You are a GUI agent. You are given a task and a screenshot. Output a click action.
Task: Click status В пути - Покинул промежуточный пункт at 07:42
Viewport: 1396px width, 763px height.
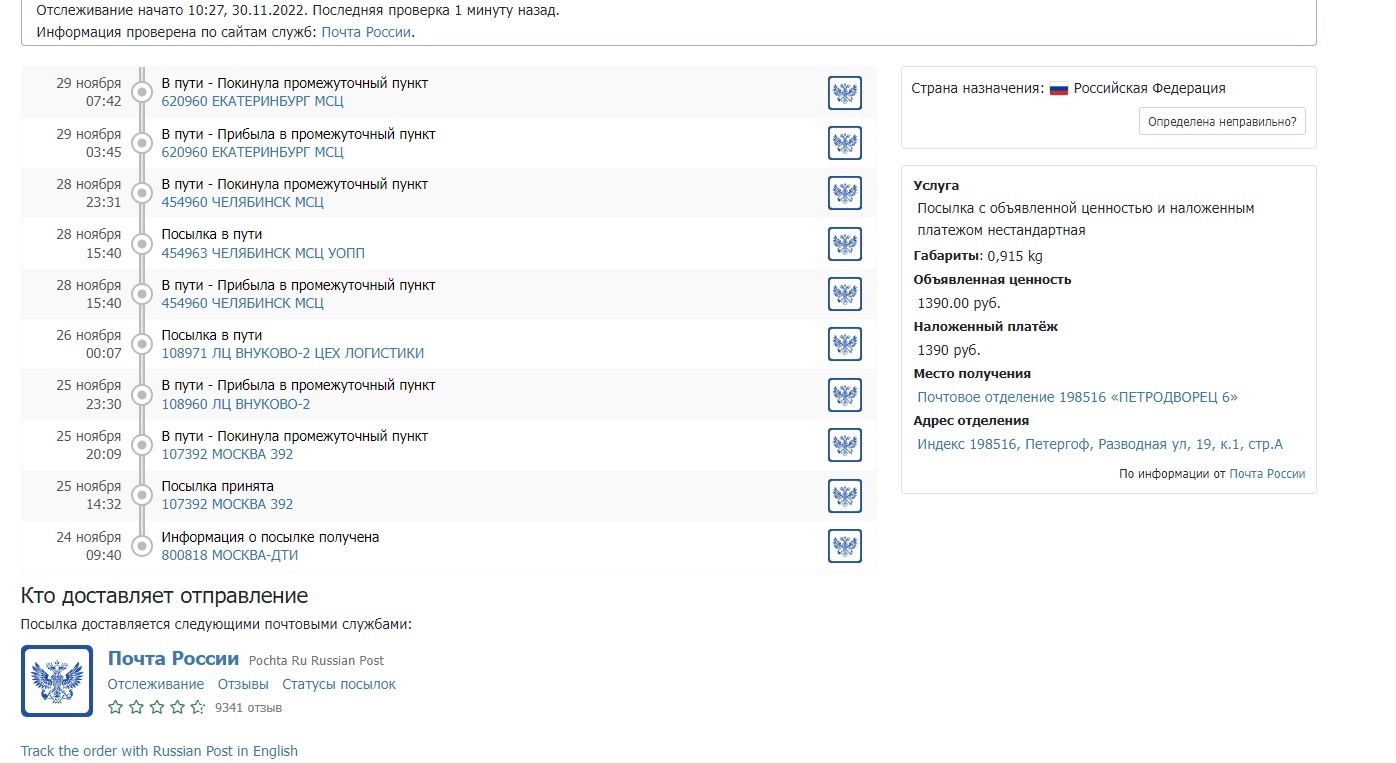pos(295,83)
